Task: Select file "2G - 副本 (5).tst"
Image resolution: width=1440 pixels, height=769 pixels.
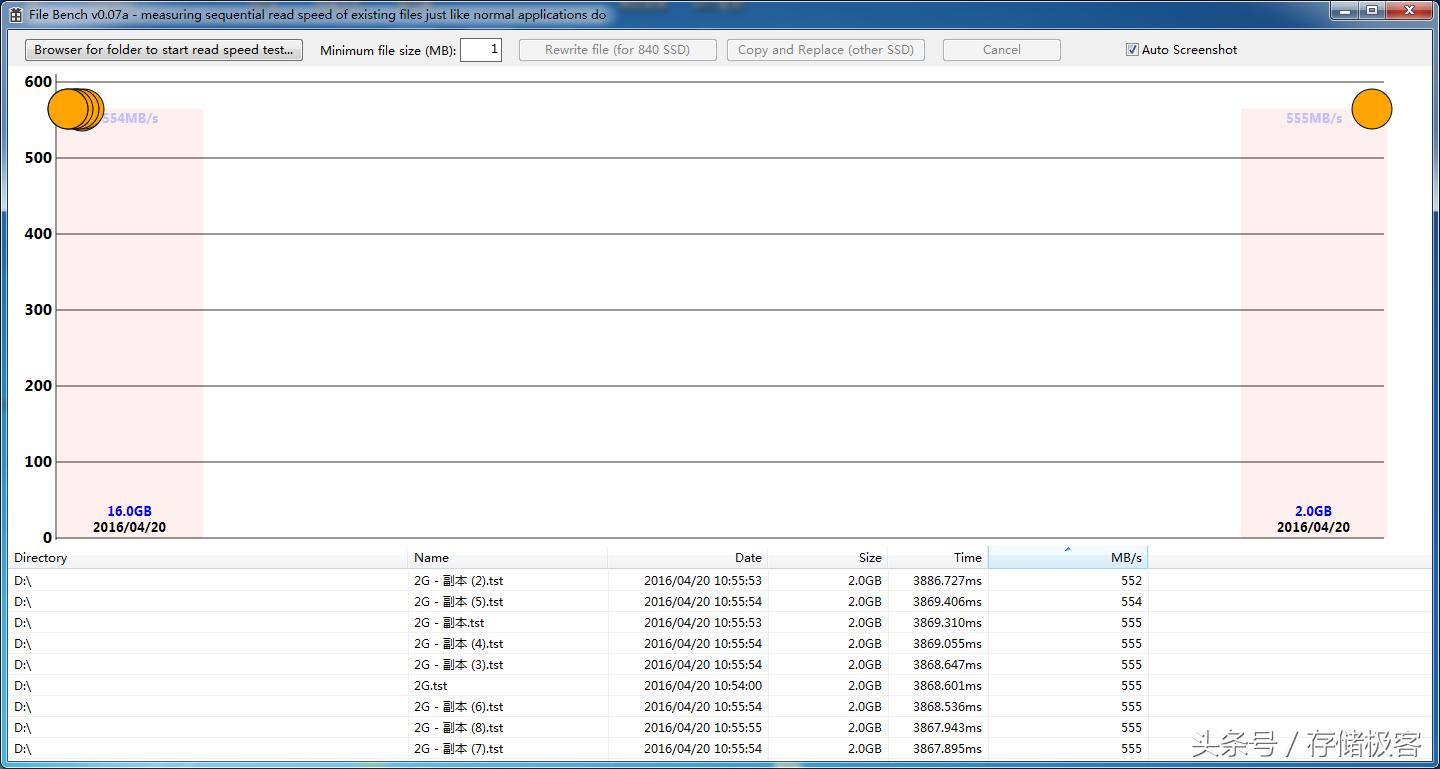Action: click(458, 602)
